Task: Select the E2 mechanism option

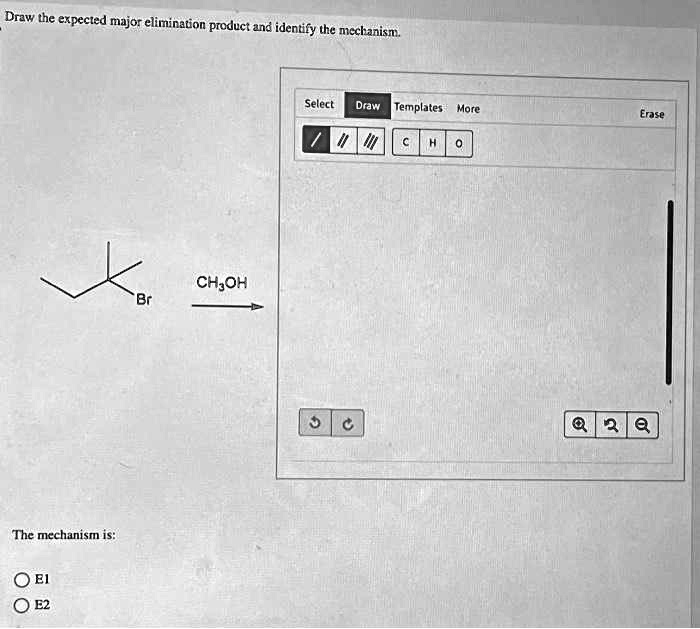Action: point(21,605)
